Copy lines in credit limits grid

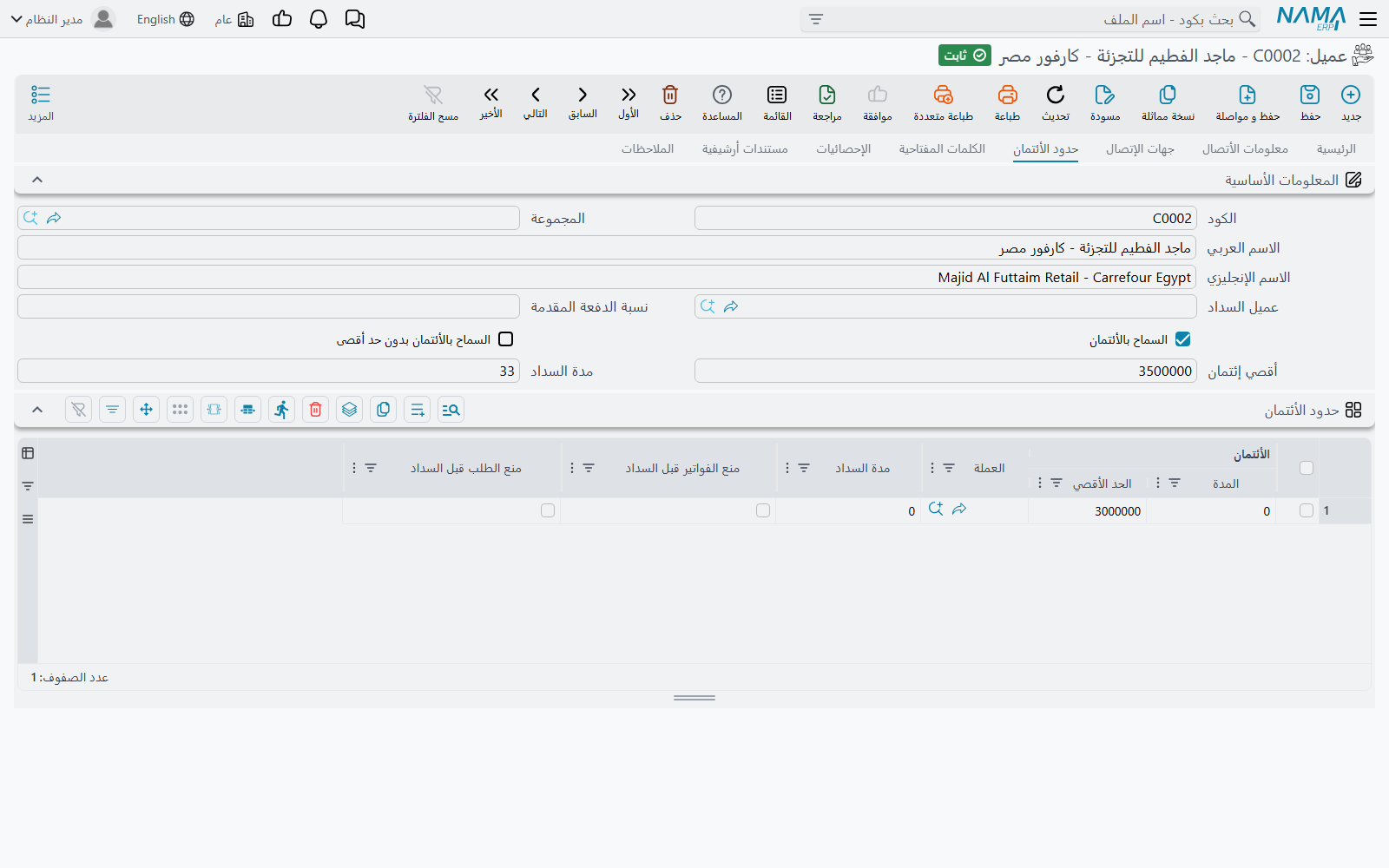(384, 410)
